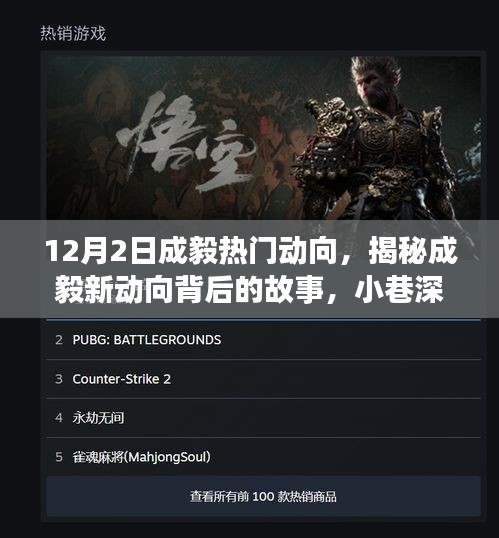Click the blue highlight line above PUBG row
The height and width of the screenshot is (538, 499).
point(264,320)
